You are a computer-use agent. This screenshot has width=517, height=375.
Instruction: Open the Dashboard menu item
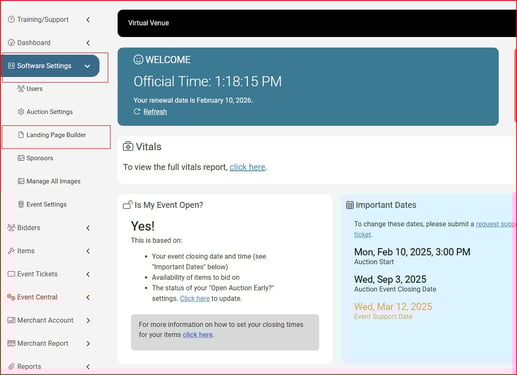[x=34, y=43]
